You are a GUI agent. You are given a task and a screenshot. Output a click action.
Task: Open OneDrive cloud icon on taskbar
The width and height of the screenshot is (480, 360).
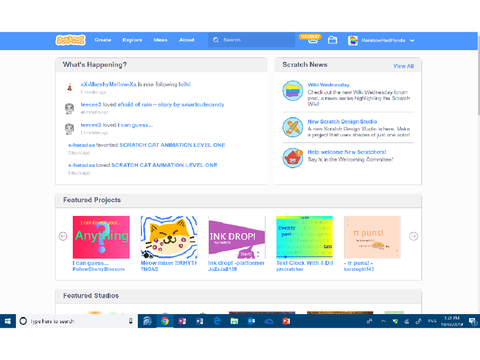coord(269,321)
